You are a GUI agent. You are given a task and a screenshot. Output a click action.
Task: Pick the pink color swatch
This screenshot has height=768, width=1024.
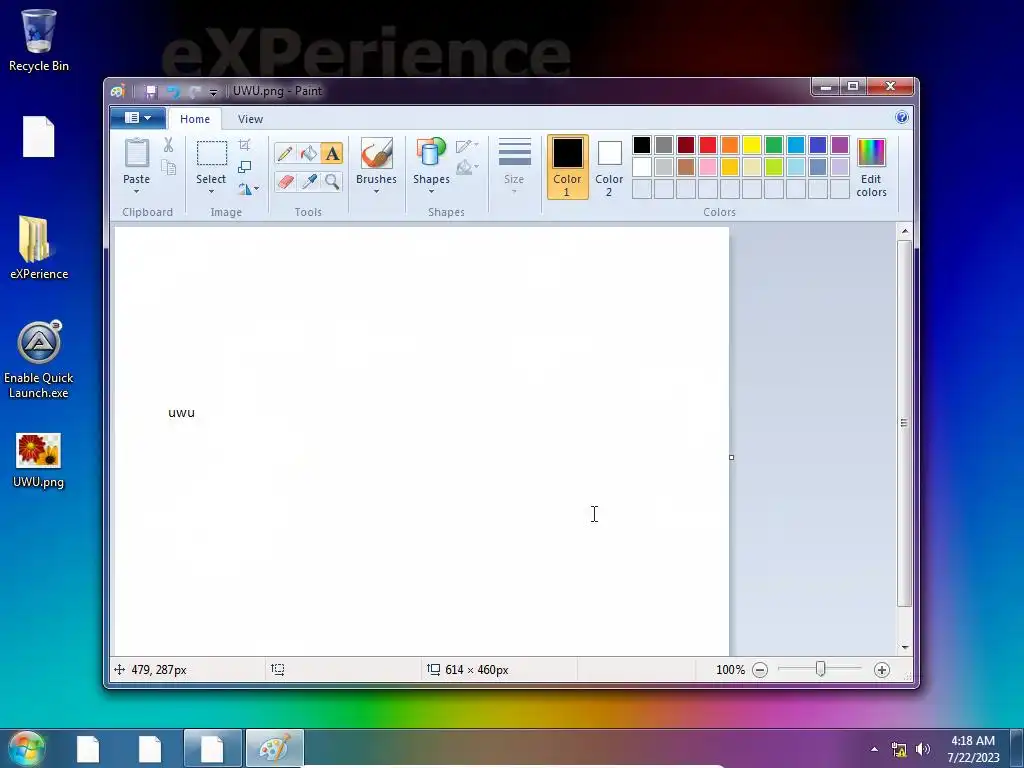(x=708, y=167)
